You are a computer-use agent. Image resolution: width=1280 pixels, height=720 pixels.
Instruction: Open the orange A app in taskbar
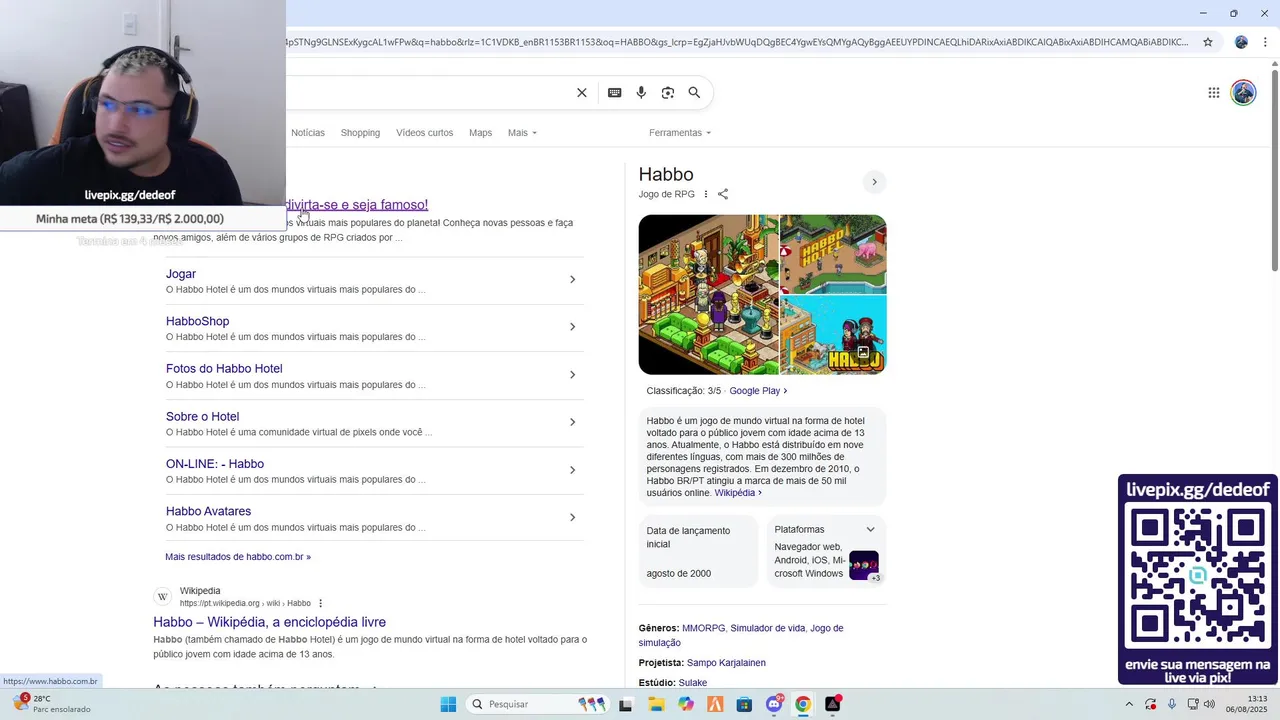(715, 704)
